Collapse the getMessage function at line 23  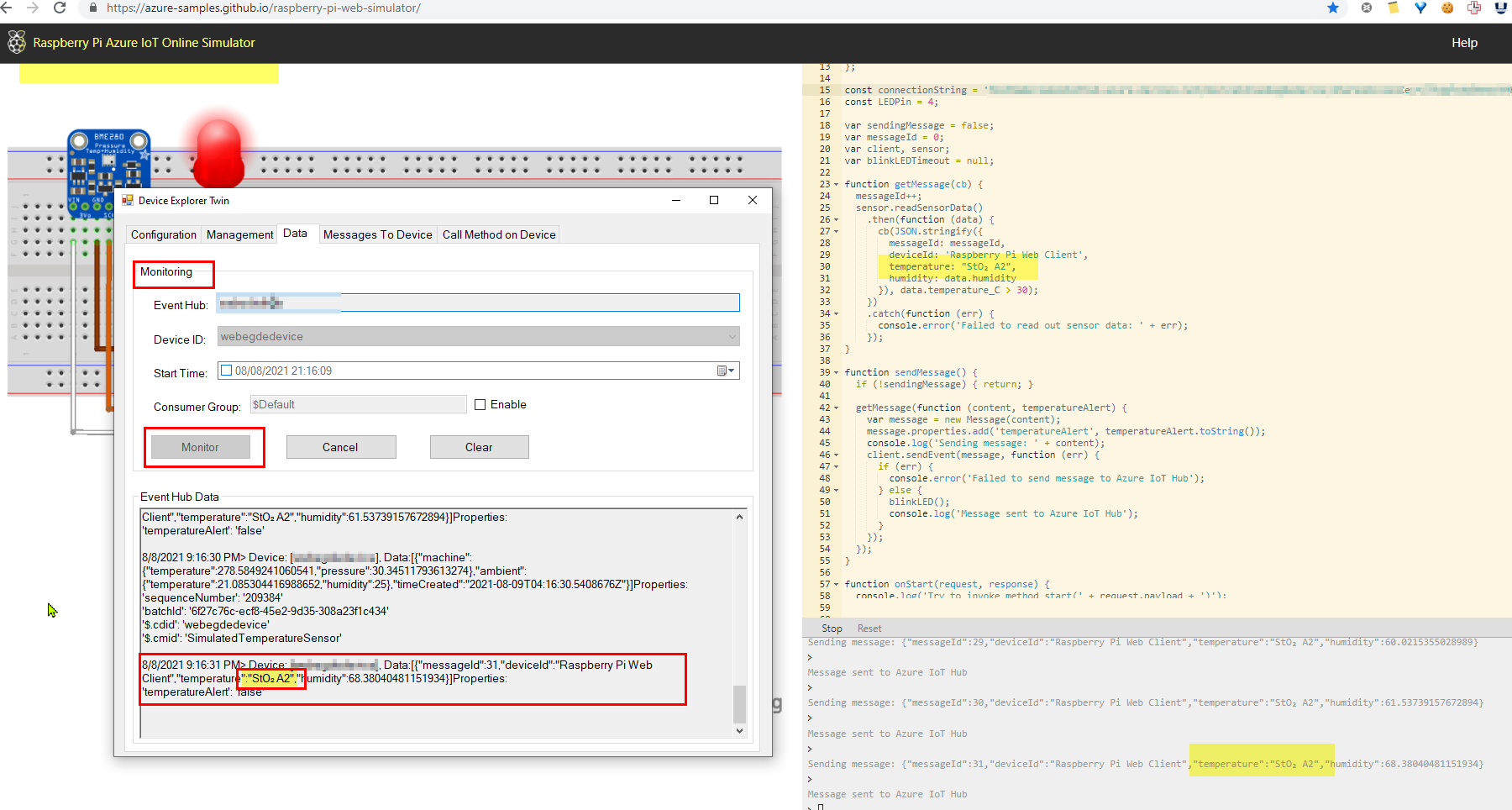pos(836,184)
